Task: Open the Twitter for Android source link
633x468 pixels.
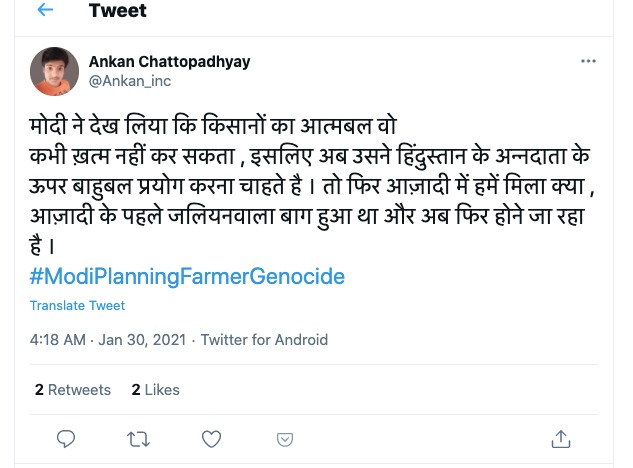Action: click(x=264, y=340)
